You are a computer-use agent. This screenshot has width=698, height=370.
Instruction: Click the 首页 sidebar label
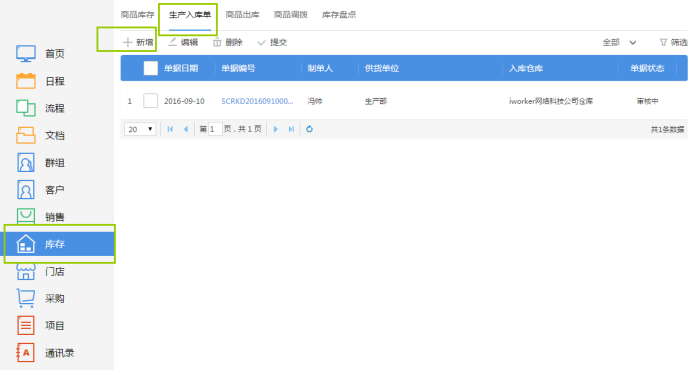coord(55,54)
